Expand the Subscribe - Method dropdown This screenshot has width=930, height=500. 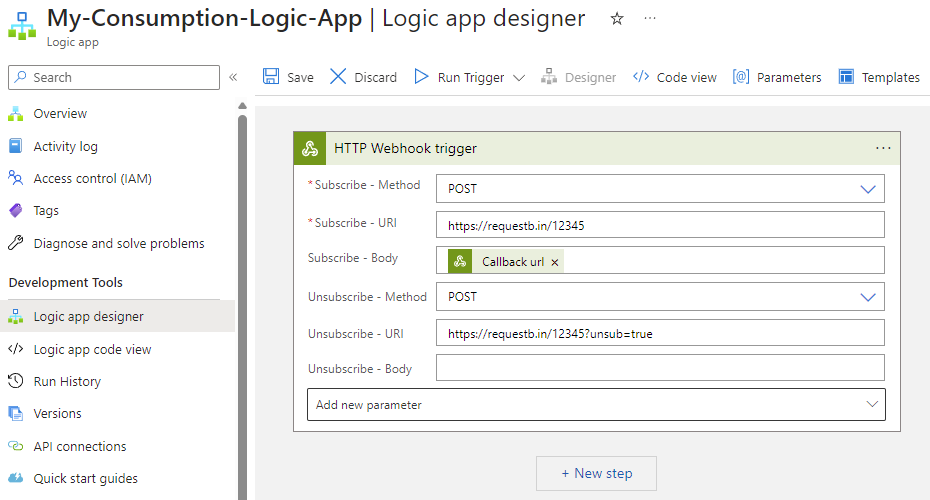pyautogui.click(x=867, y=188)
